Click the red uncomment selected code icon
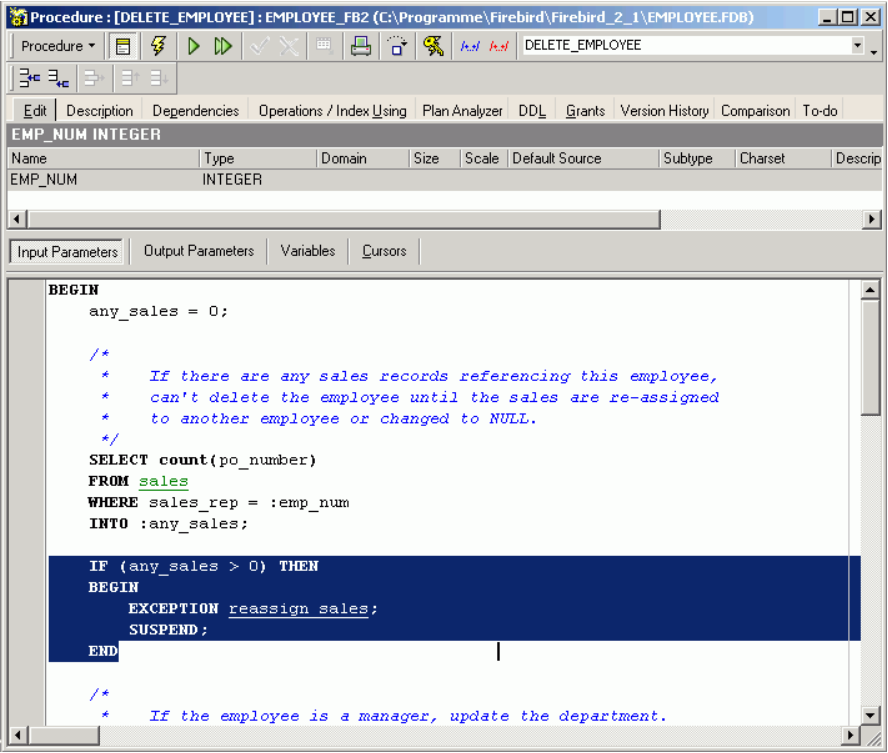Image resolution: width=888 pixels, height=753 pixels. [x=499, y=46]
